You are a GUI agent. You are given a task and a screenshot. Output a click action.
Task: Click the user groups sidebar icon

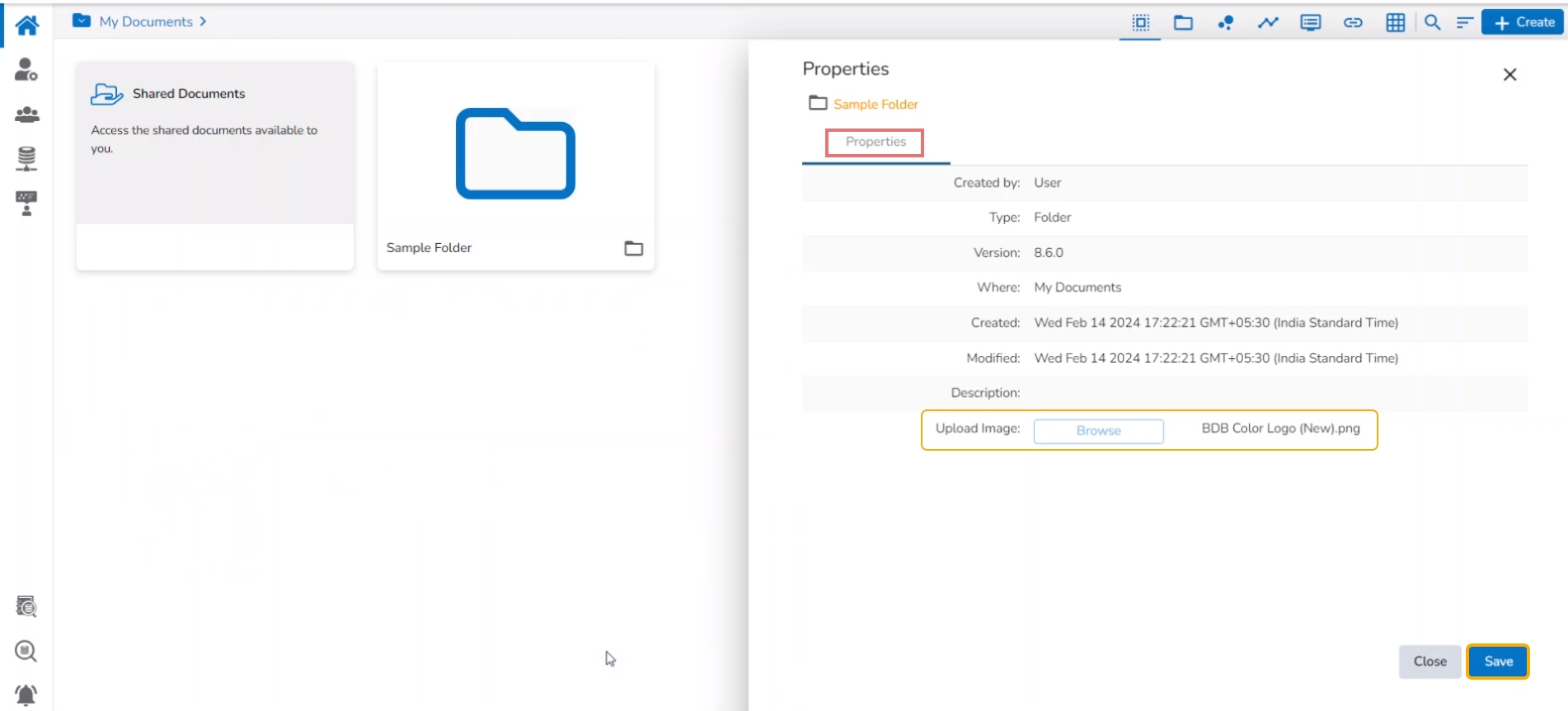pyautogui.click(x=26, y=115)
